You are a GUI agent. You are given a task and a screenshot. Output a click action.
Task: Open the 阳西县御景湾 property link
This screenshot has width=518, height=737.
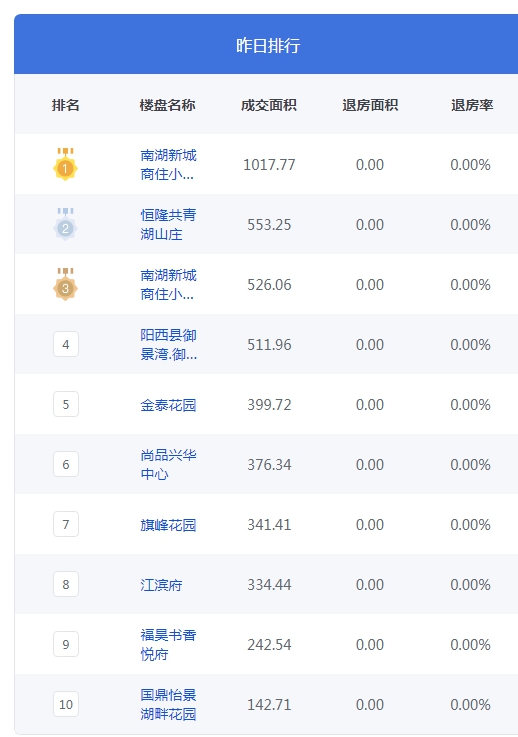168,345
